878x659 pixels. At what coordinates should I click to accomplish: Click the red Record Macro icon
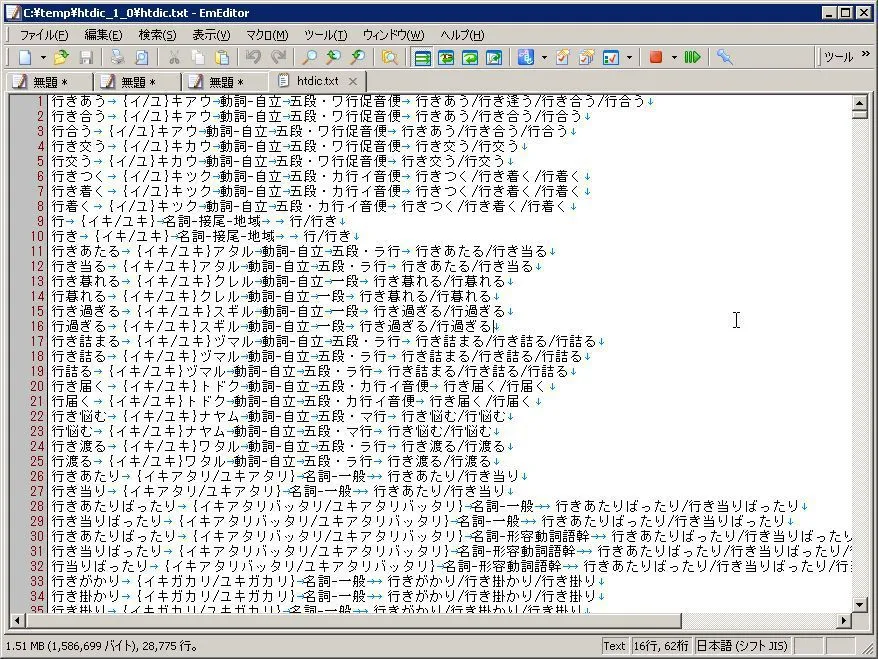coord(656,58)
